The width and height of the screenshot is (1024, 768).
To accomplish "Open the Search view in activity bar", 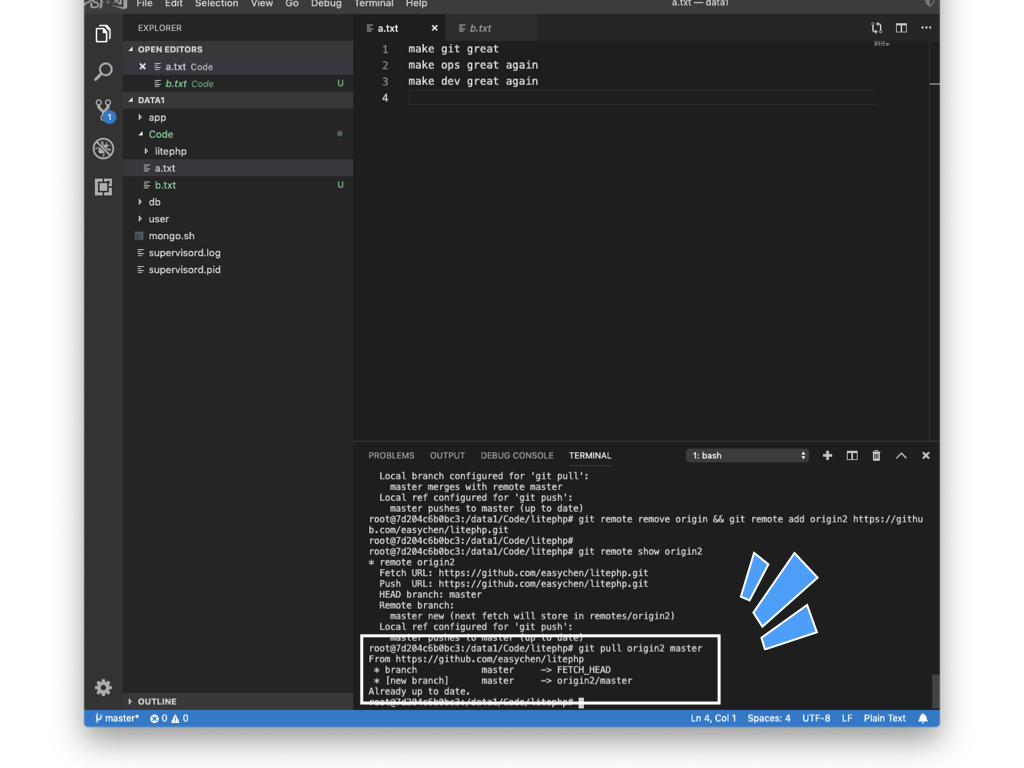I will point(103,72).
